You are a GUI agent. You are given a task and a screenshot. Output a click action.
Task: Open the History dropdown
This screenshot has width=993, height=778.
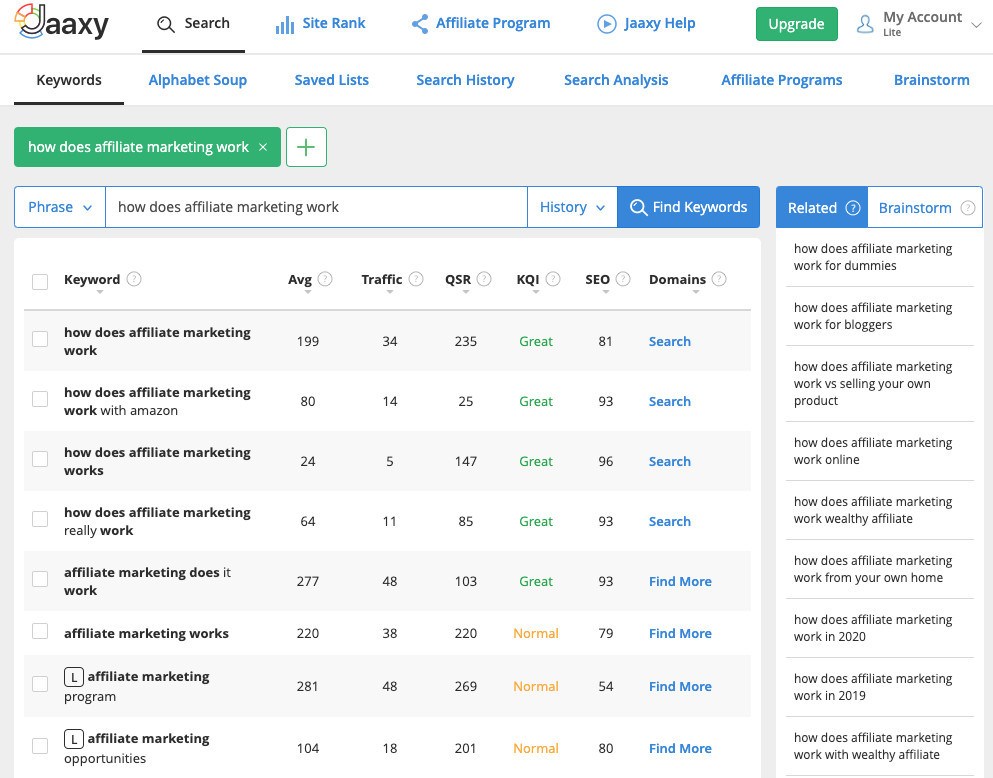pyautogui.click(x=572, y=207)
